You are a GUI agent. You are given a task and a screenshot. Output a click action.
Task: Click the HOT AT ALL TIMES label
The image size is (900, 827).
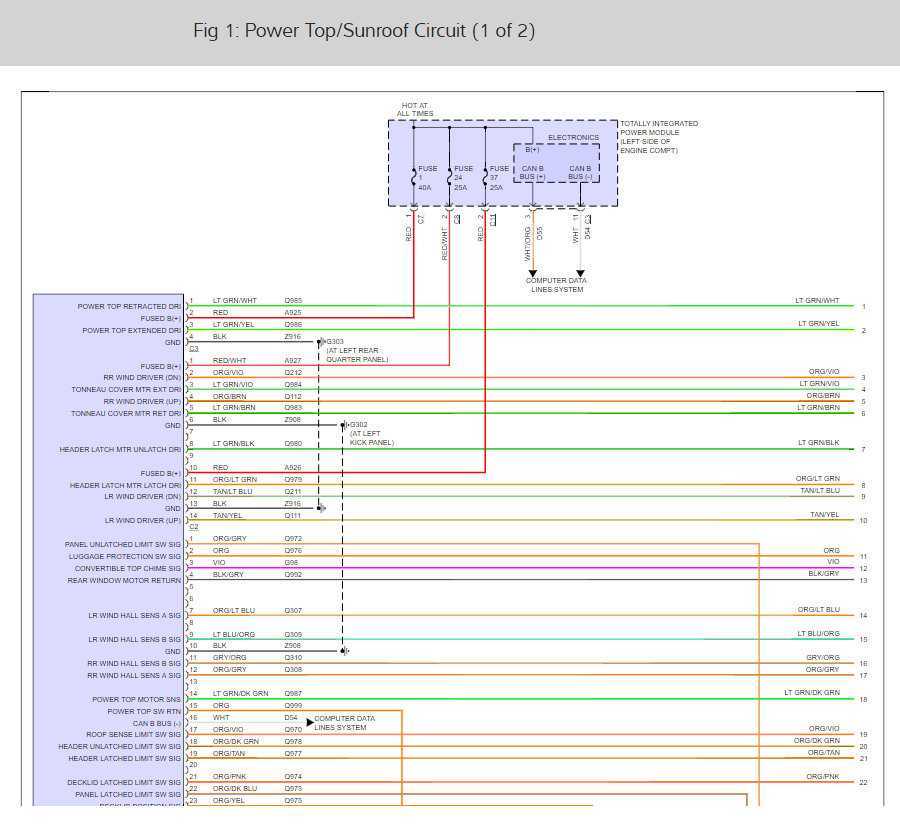(x=415, y=110)
